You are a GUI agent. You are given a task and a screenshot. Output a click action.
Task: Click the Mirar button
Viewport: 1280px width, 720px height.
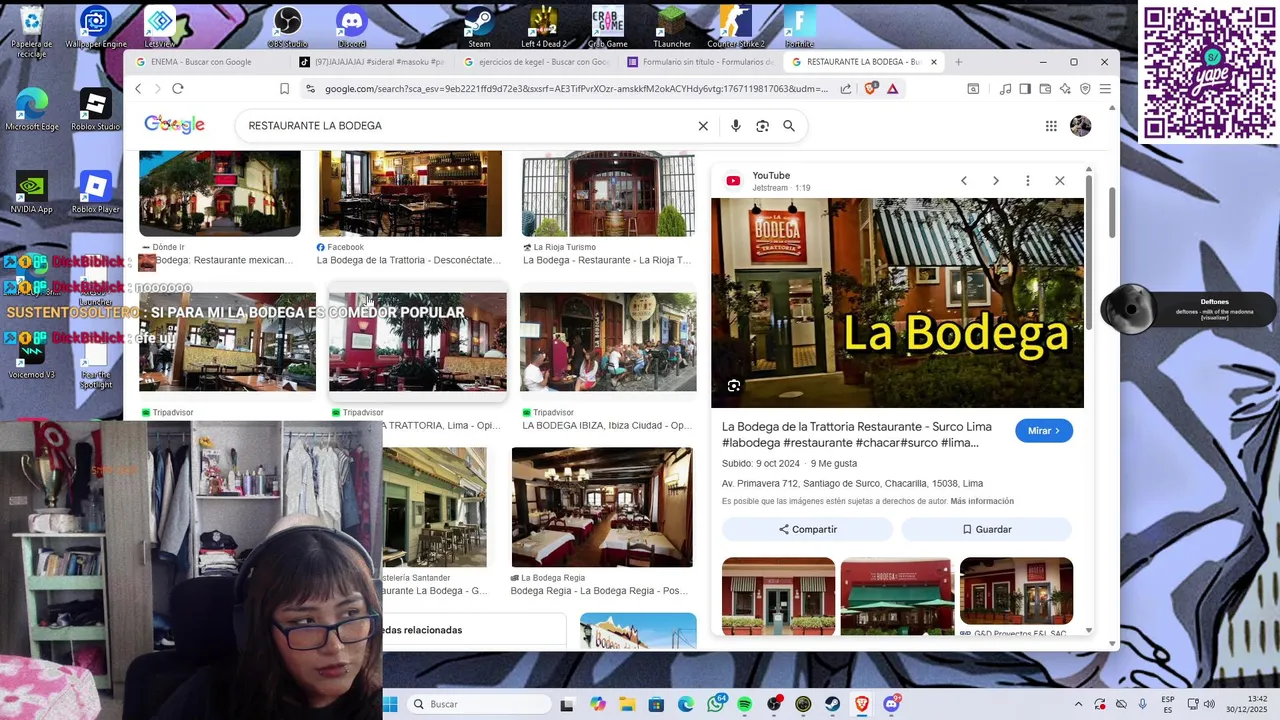point(1044,431)
